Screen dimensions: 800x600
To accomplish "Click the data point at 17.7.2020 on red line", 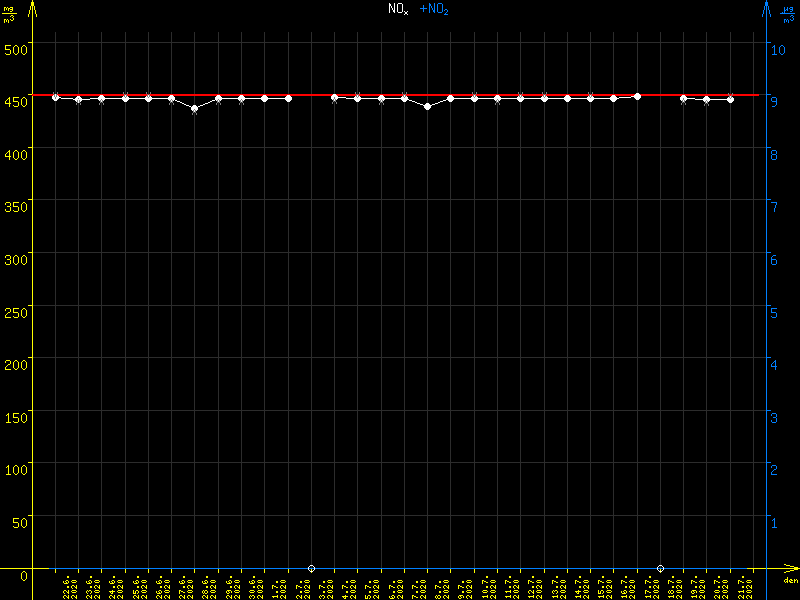I will (x=637, y=96).
